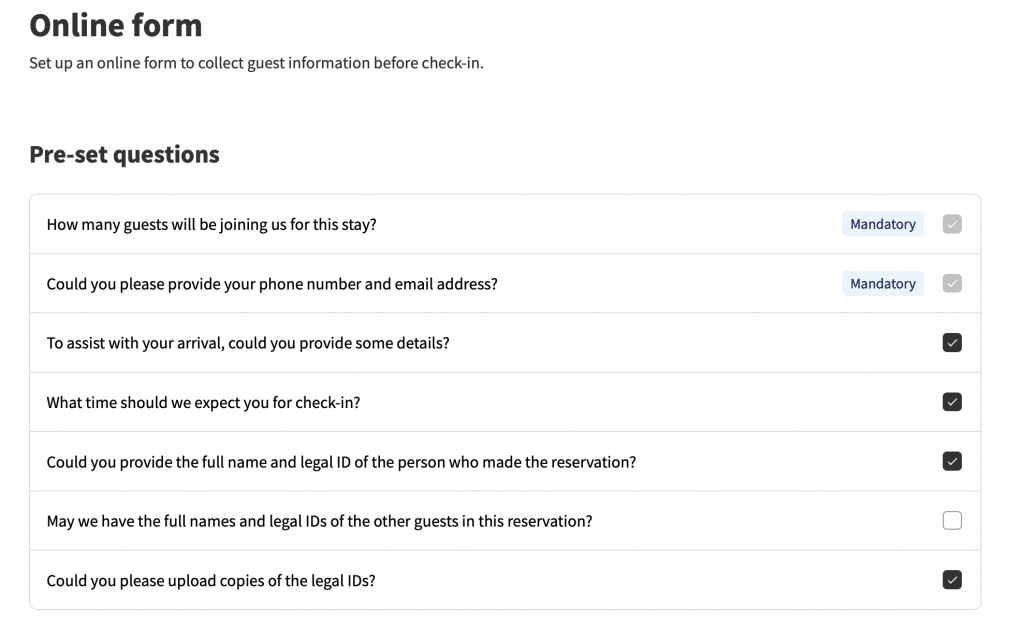Click the Online form page heading
Viewport: 1024px width, 639px height.
pyautogui.click(x=116, y=25)
